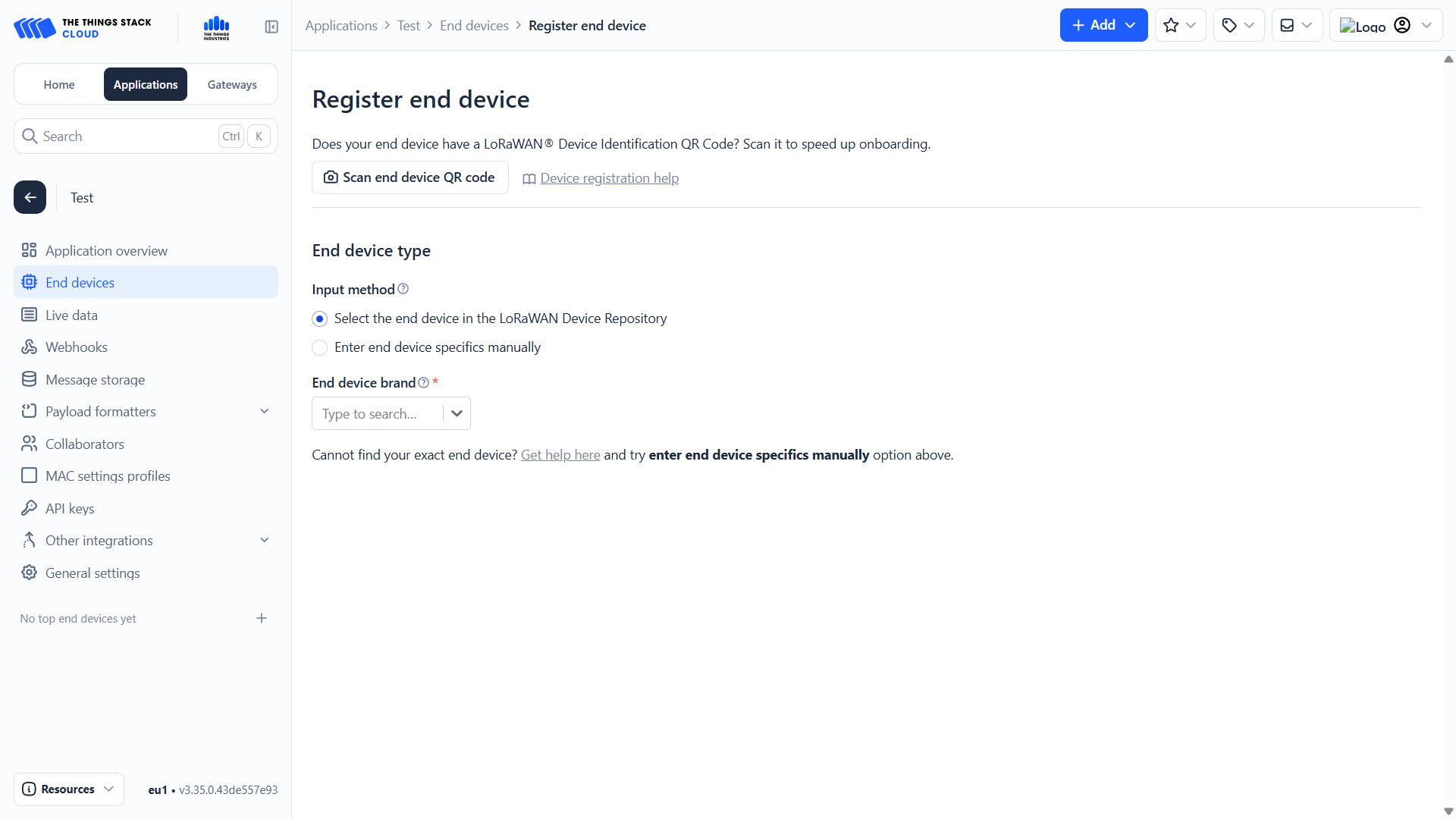Screen dimensions: 1456x819
Task: Click The Things Stack Cloud logo
Action: pos(83,27)
